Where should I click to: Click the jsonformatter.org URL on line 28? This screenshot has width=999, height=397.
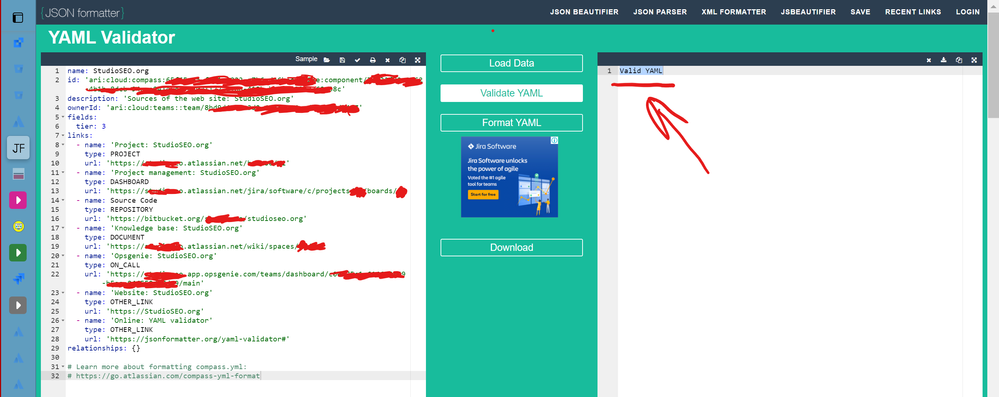point(199,339)
